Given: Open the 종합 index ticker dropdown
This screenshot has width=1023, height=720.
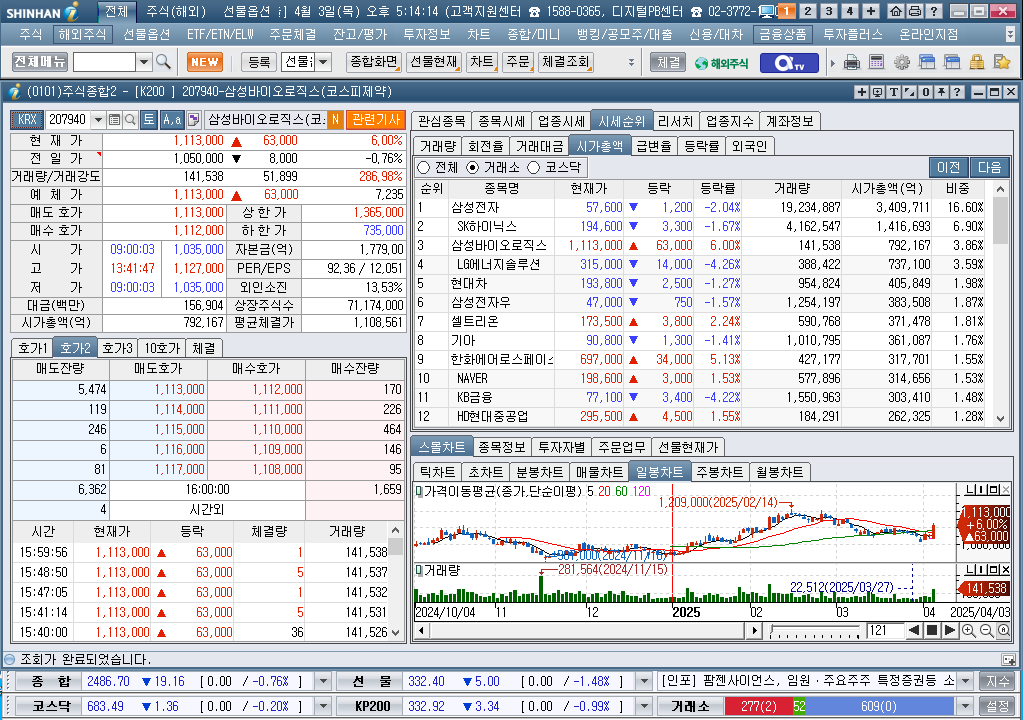Looking at the screenshot, I should (x=323, y=682).
